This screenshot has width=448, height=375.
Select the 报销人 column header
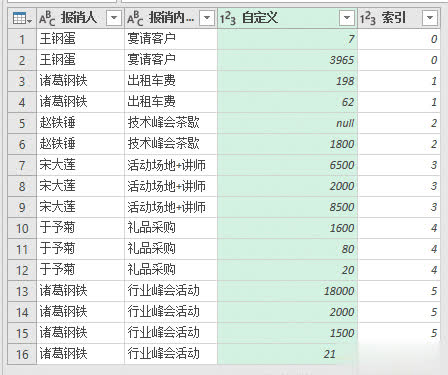[x=80, y=18]
